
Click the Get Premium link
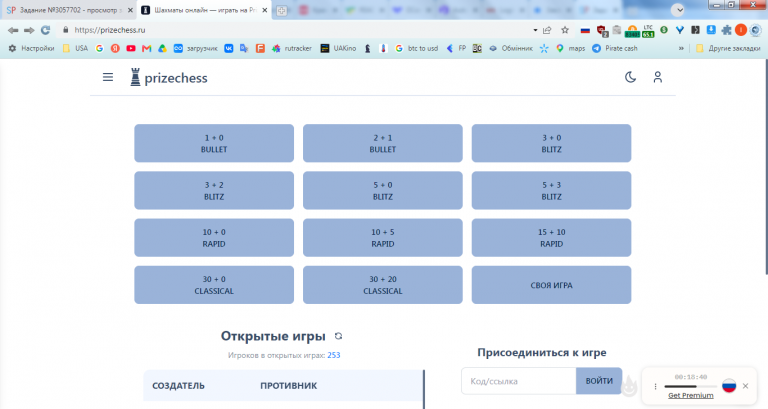pyautogui.click(x=691, y=395)
